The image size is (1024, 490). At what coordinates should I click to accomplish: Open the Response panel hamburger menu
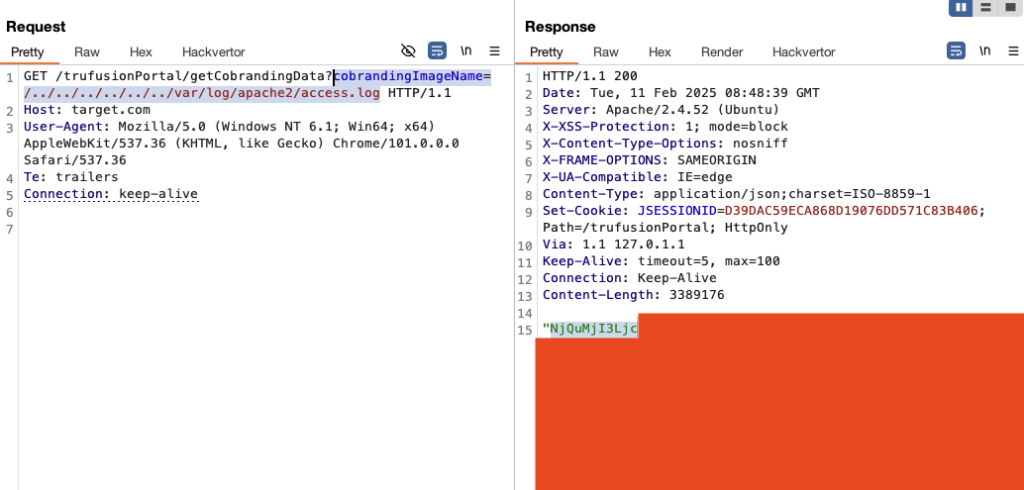click(x=1012, y=51)
